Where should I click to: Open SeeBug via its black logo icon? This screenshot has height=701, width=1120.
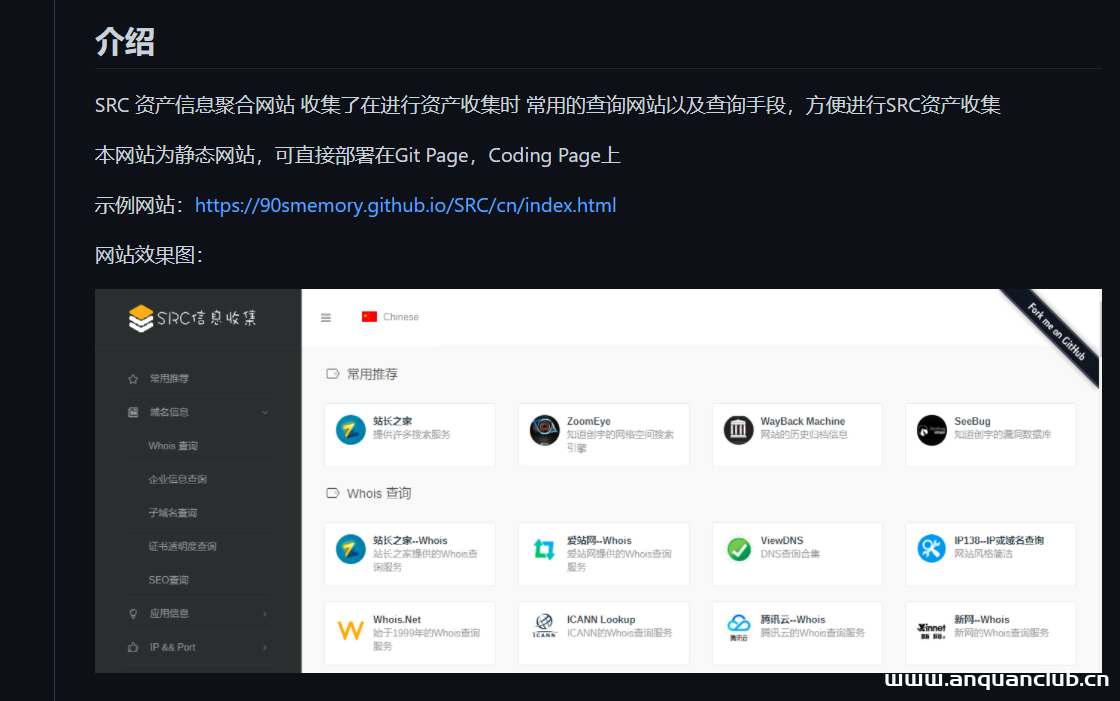point(931,428)
